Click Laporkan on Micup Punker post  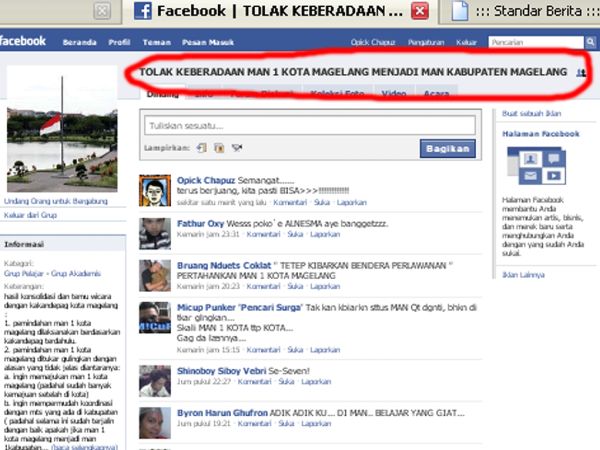(x=325, y=350)
